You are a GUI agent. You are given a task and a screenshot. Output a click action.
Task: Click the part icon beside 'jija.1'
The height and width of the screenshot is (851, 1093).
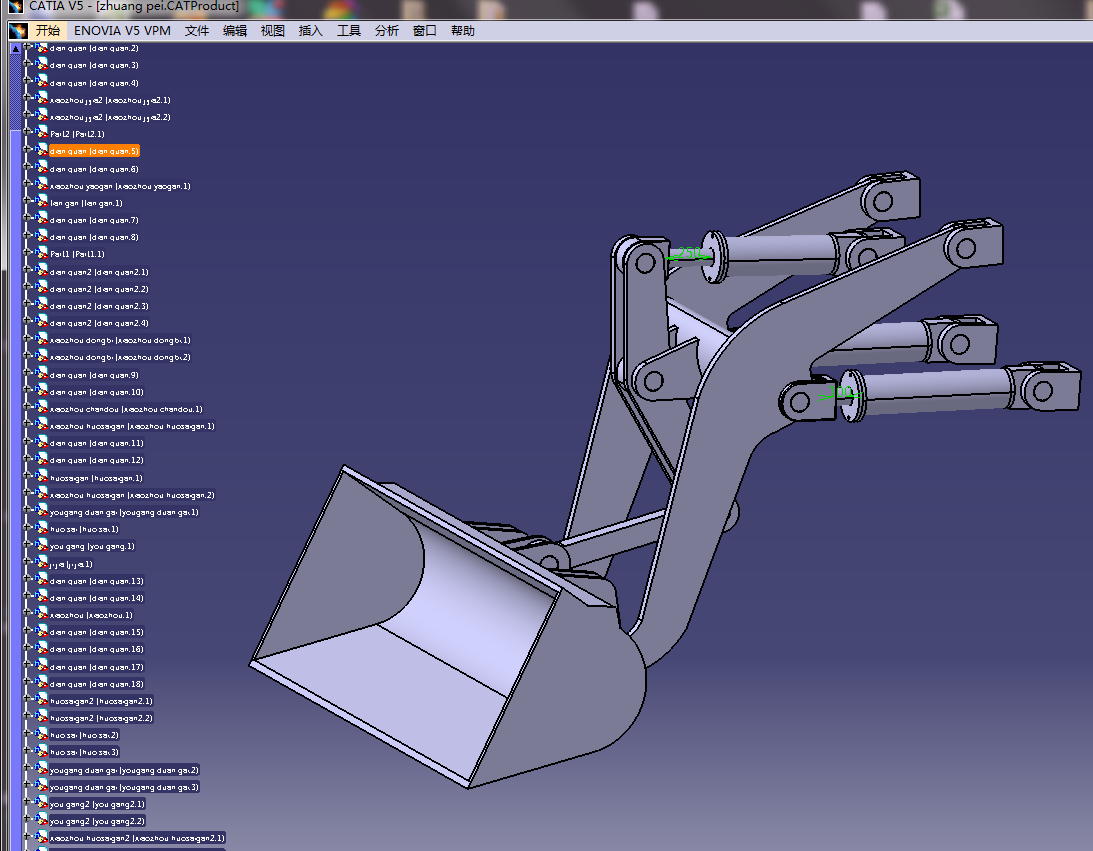(x=40, y=563)
